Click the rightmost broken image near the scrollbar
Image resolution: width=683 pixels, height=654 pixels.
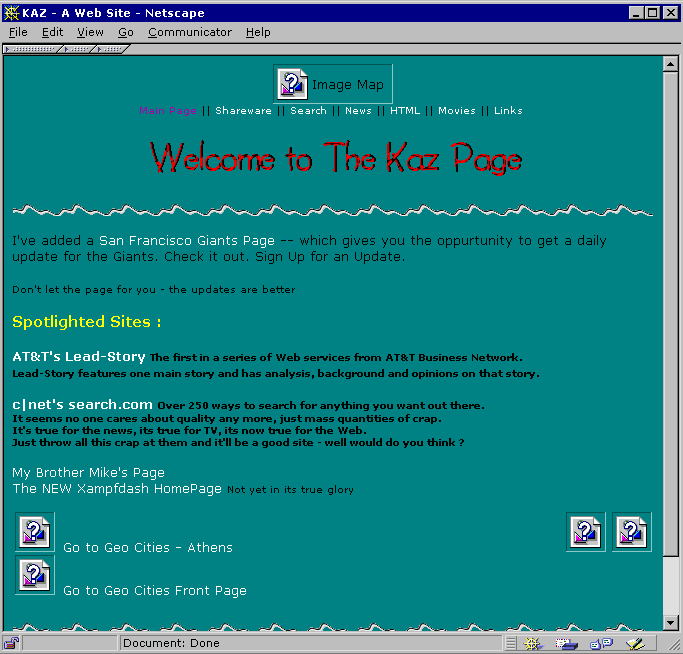click(x=632, y=532)
